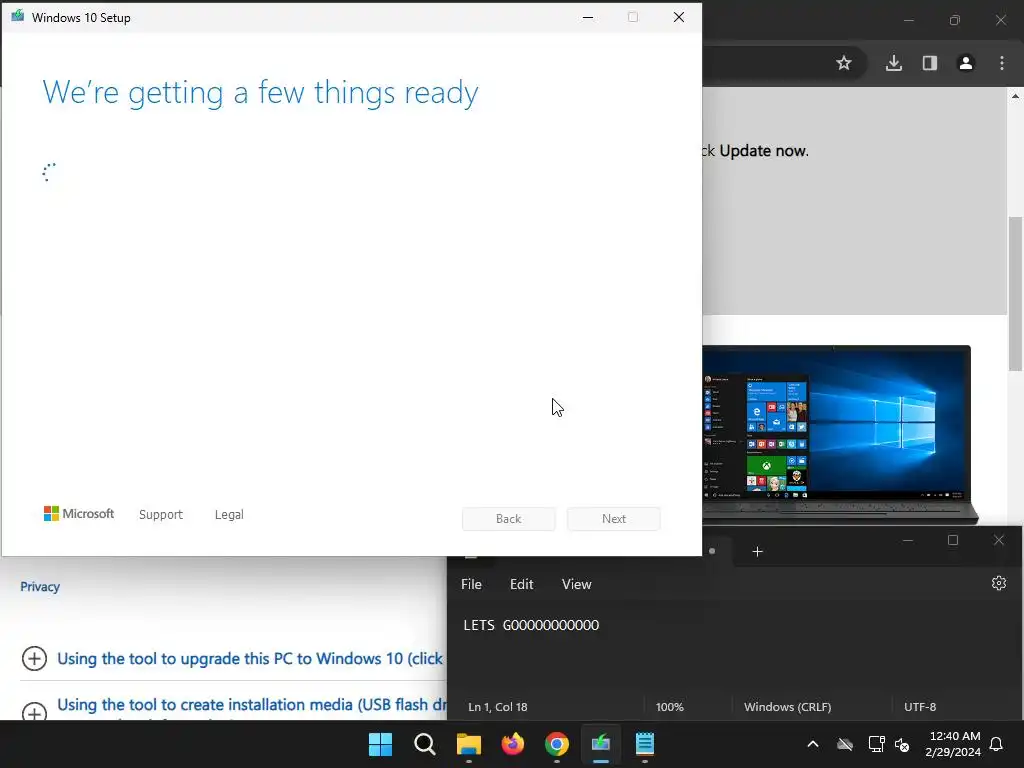
Task: Open OneDrive tray icon
Action: coord(845,744)
